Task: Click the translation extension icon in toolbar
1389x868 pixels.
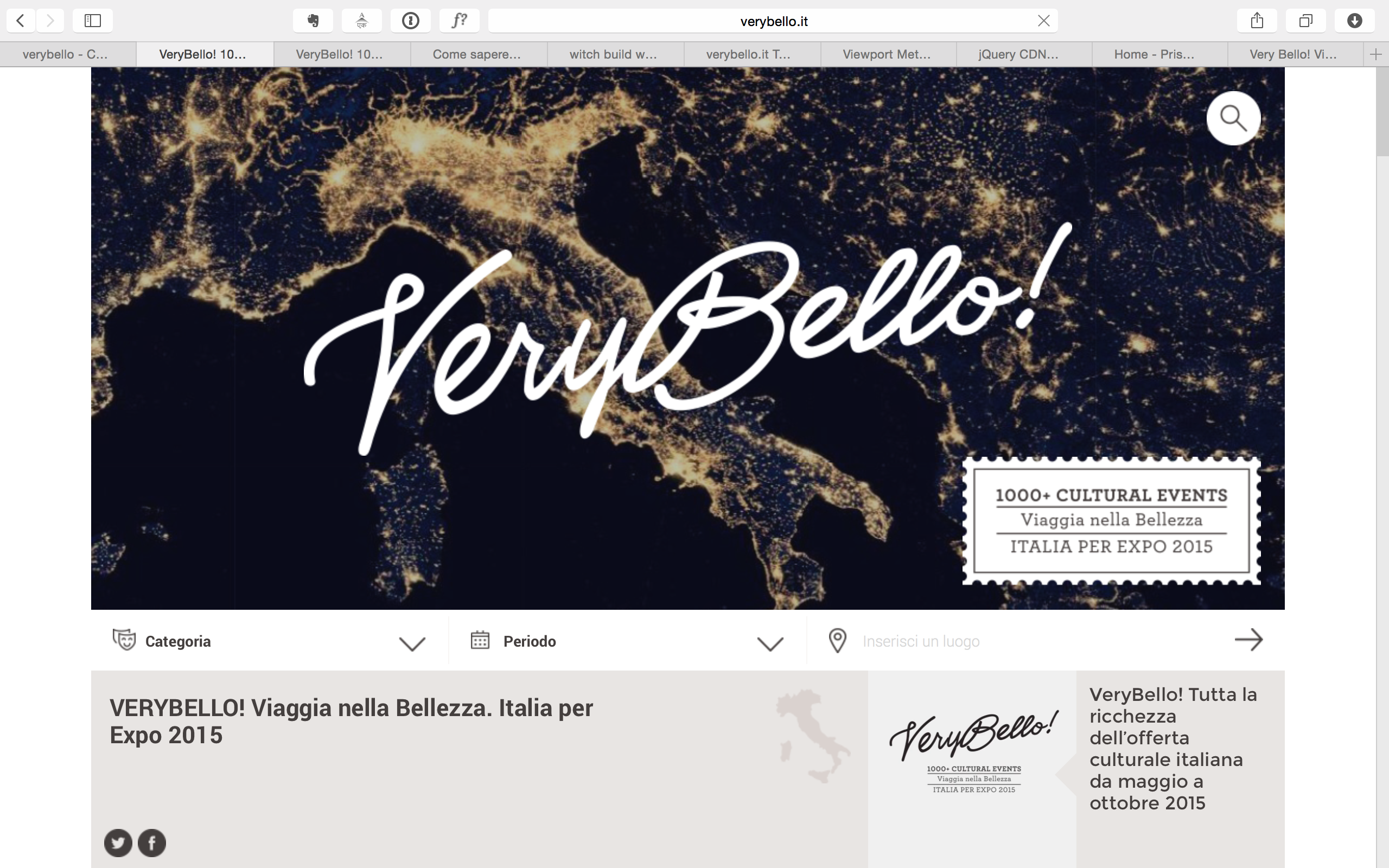Action: (361, 21)
